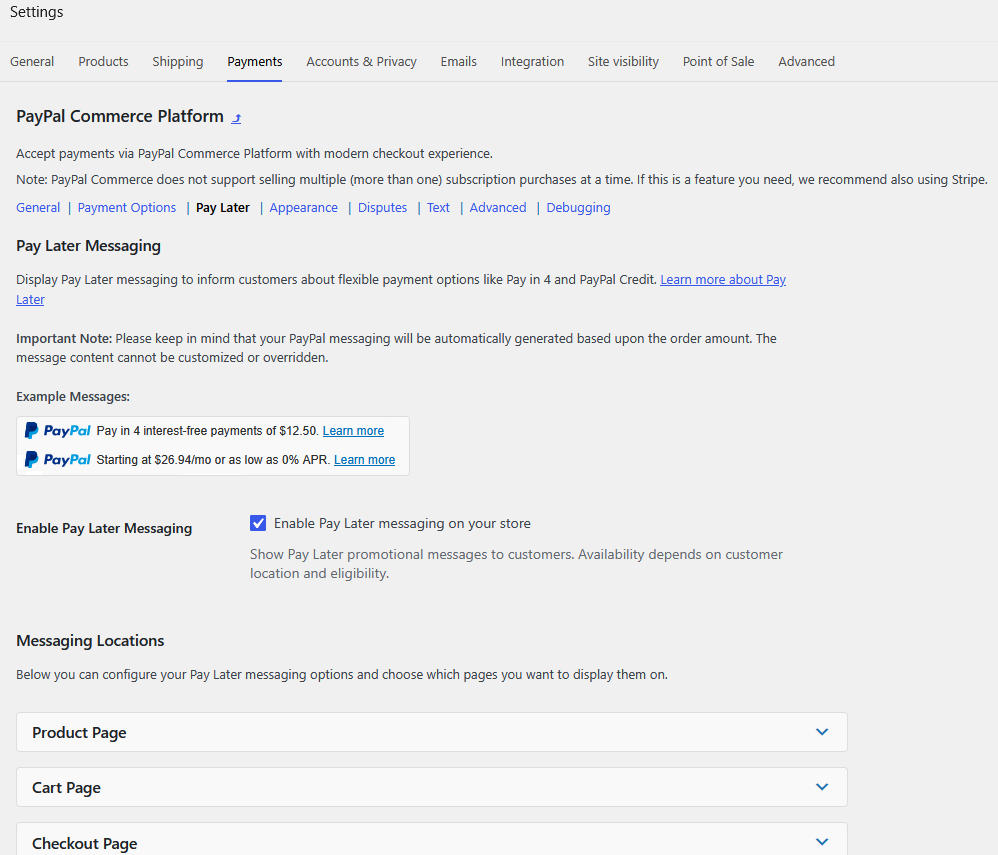
Task: Open the Text subsection link
Action: point(439,208)
